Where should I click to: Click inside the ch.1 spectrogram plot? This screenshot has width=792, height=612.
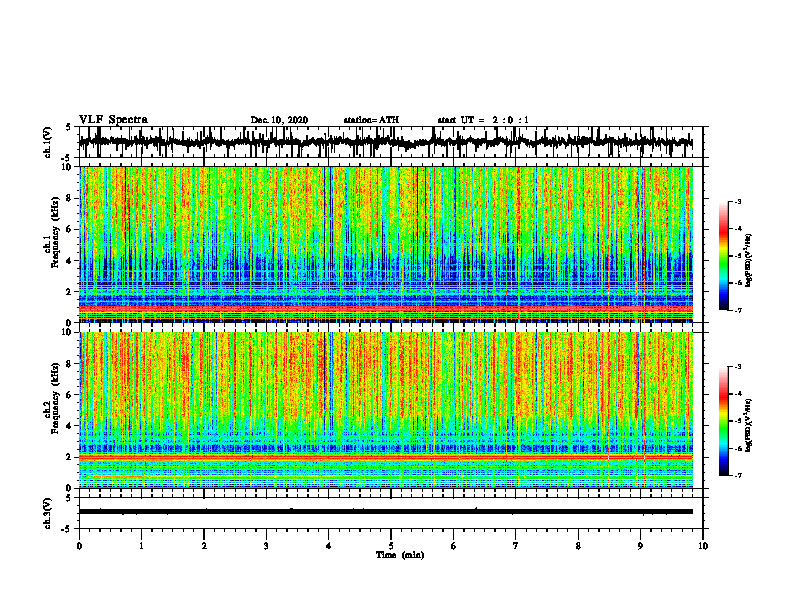click(x=385, y=244)
